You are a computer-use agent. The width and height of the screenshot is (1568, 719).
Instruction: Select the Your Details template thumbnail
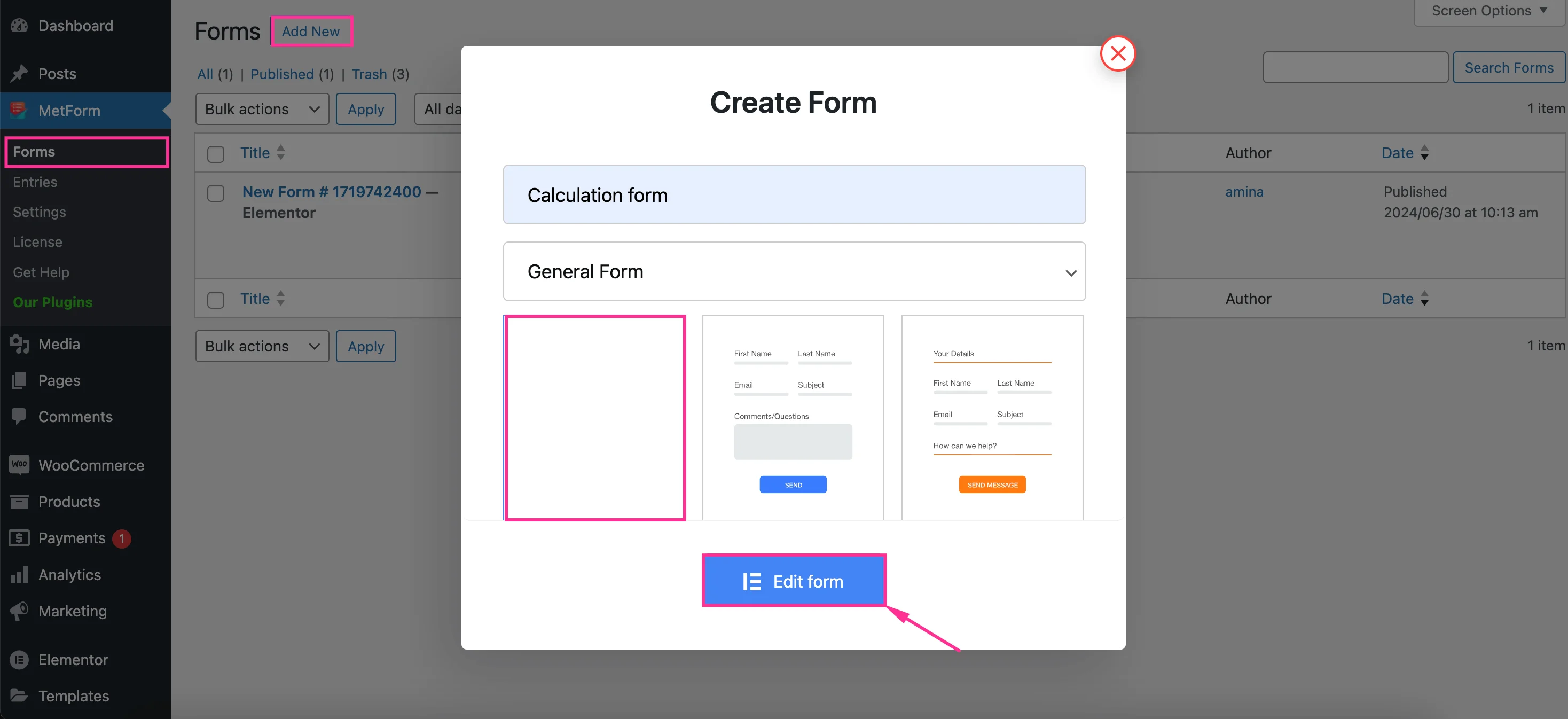(x=992, y=418)
